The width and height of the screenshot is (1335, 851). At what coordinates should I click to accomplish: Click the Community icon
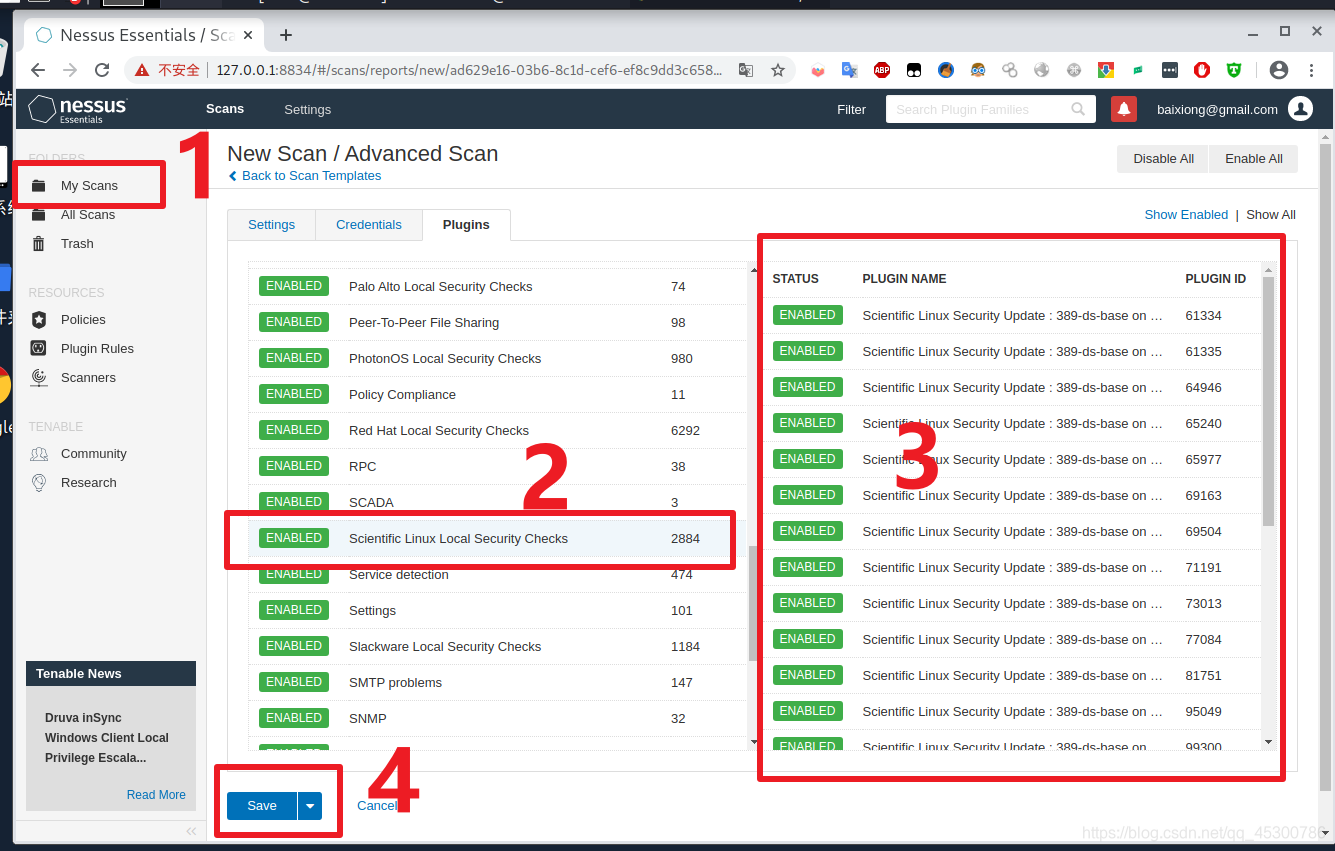pyautogui.click(x=39, y=454)
